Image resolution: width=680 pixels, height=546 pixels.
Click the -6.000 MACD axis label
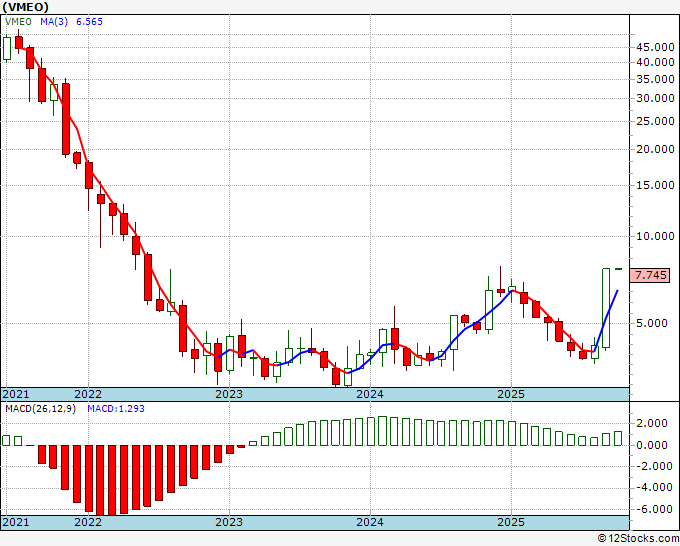coord(653,509)
